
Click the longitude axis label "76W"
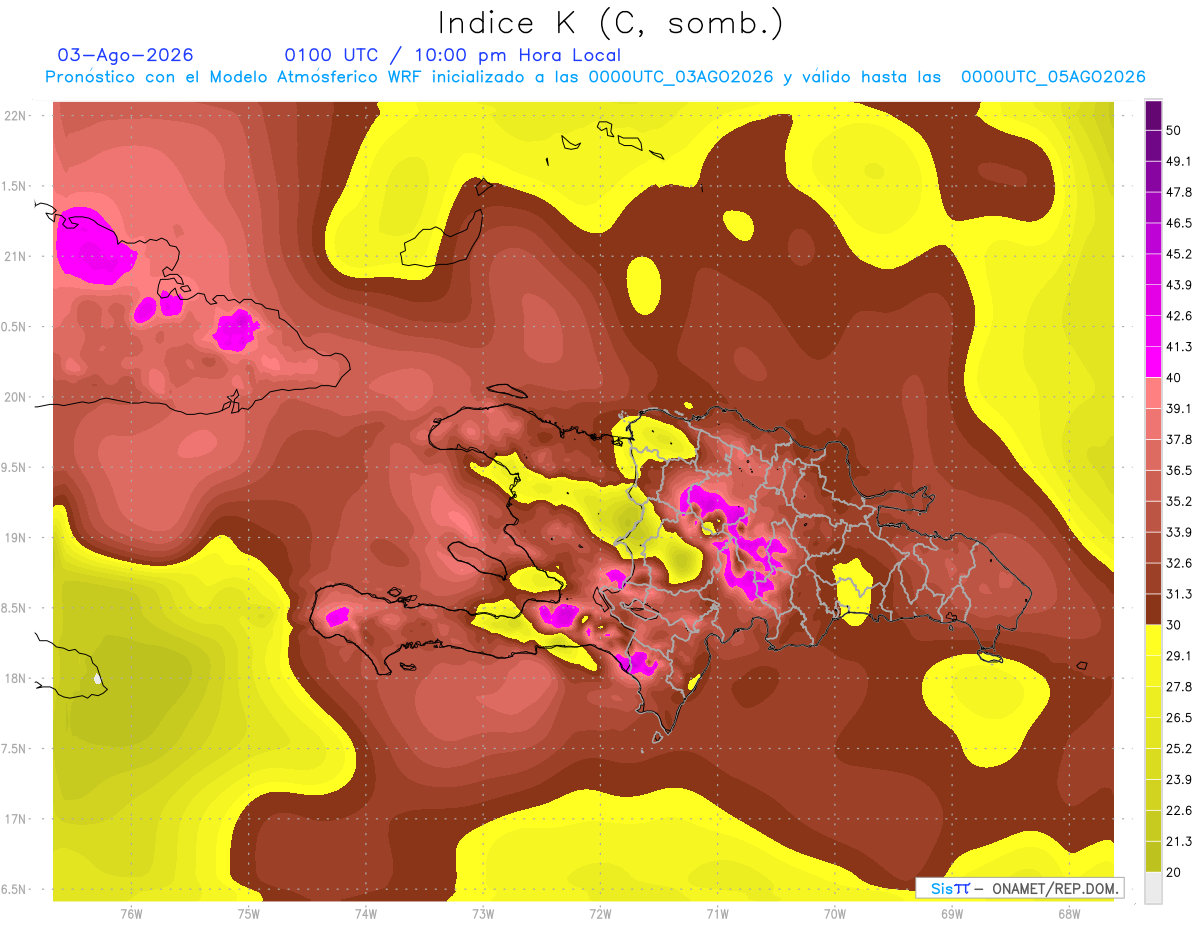131,913
